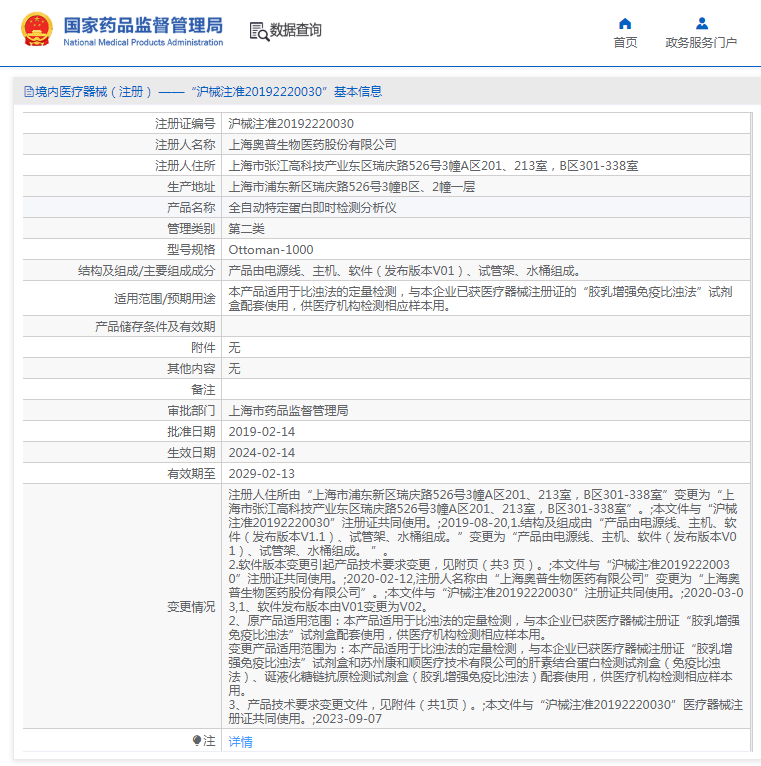The width and height of the screenshot is (761, 766).
Task: Click model value Ottoman-1000
Action: pos(271,250)
